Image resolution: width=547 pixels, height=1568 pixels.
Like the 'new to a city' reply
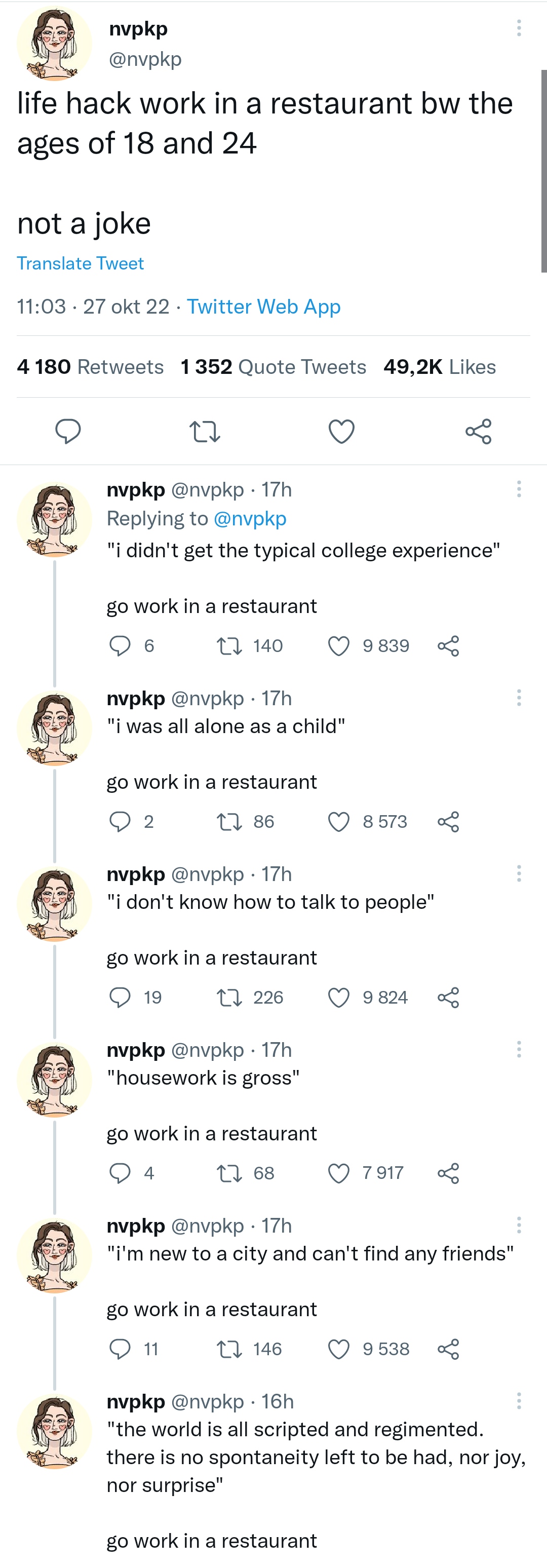pyautogui.click(x=338, y=1349)
